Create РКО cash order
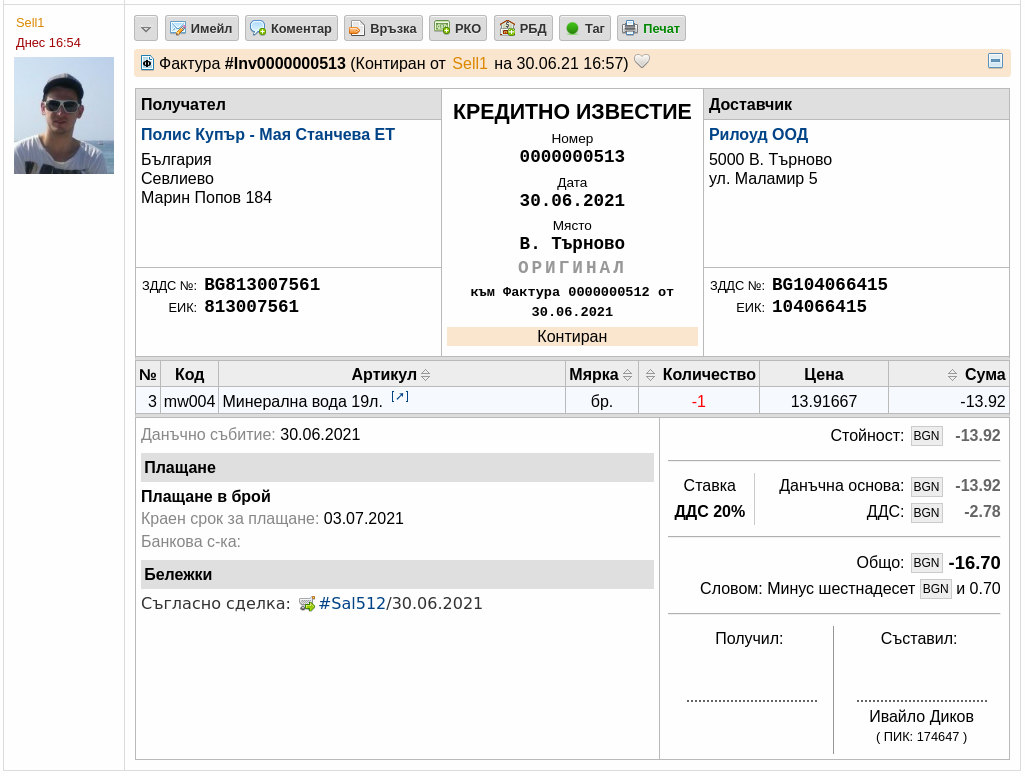This screenshot has width=1025, height=774. pos(458,29)
